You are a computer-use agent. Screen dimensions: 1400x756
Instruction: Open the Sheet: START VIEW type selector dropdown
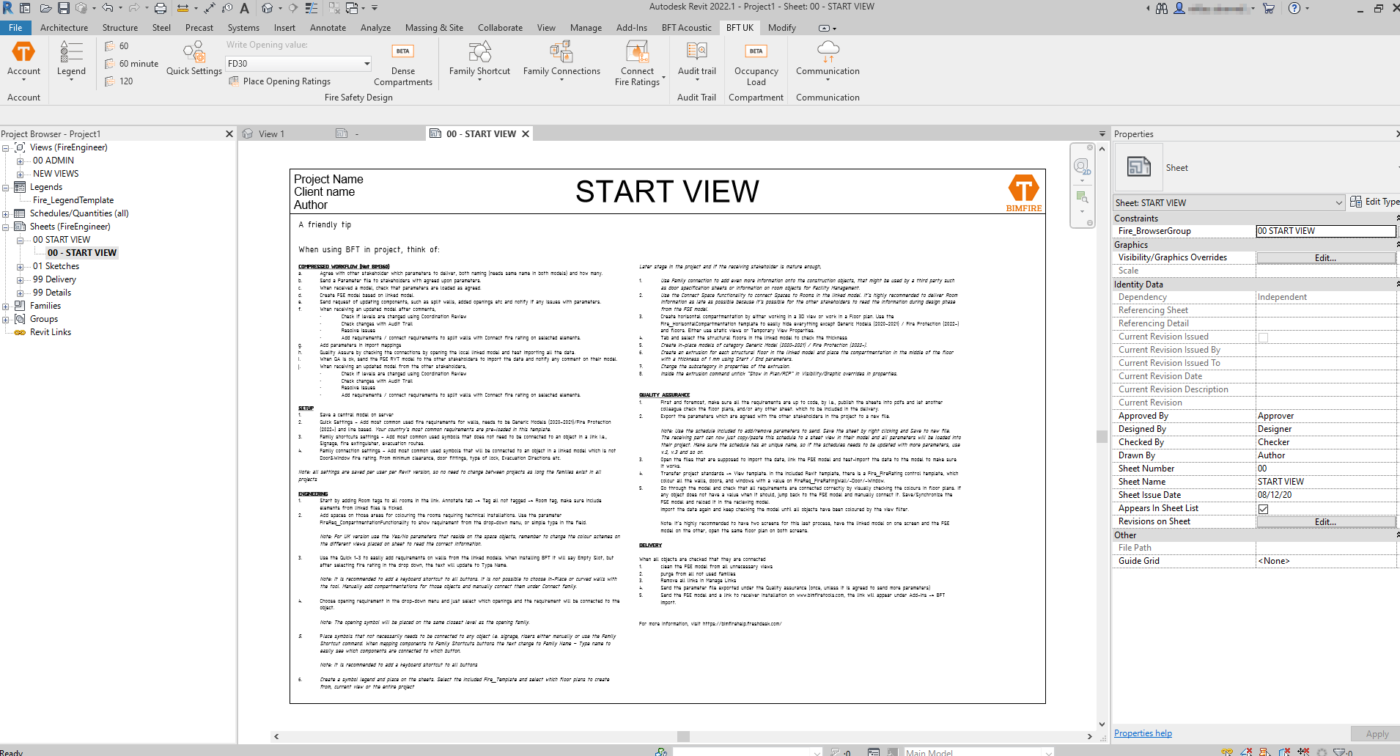pos(1228,202)
